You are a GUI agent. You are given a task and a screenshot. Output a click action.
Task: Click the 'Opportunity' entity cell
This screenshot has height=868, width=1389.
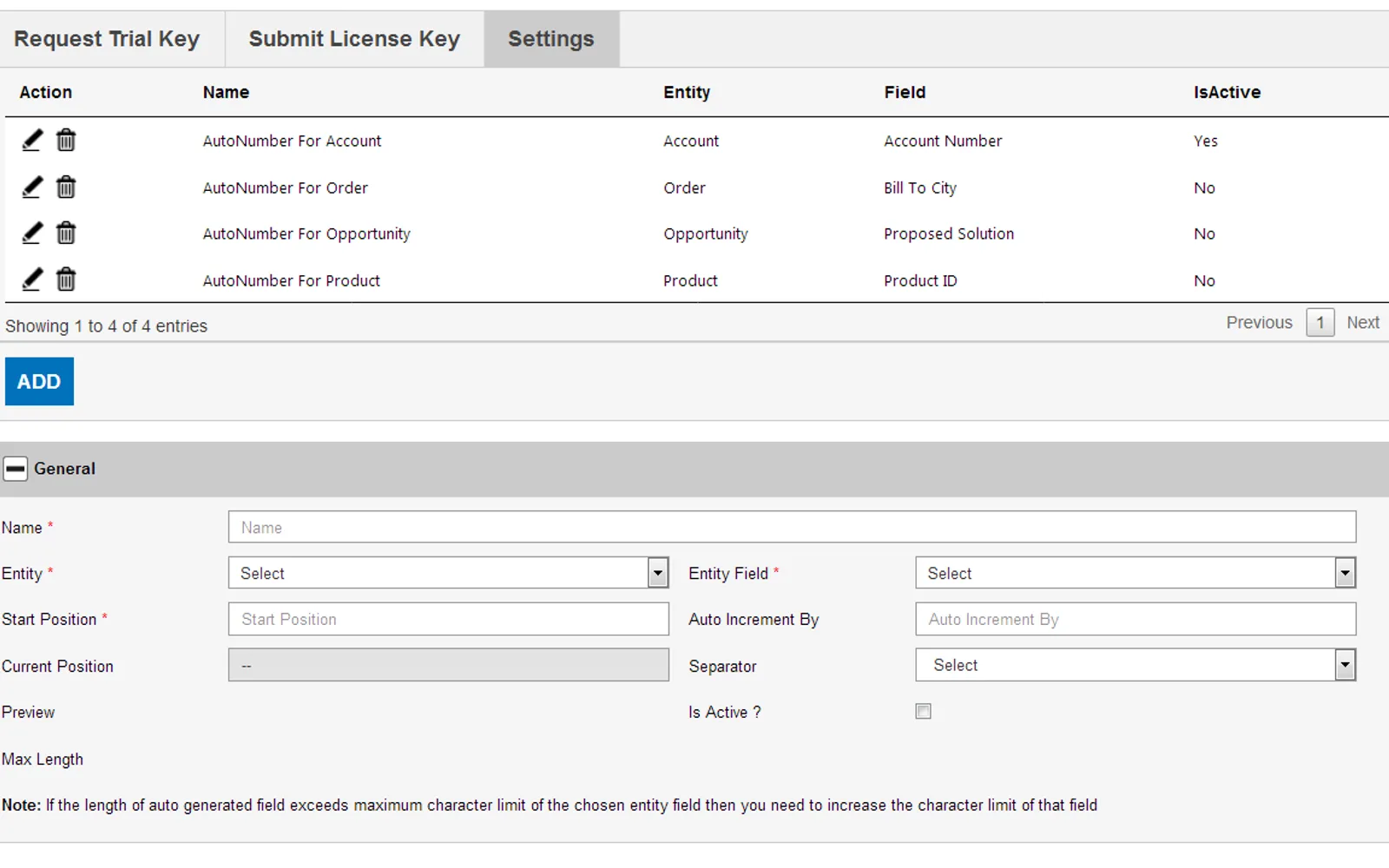[706, 233]
